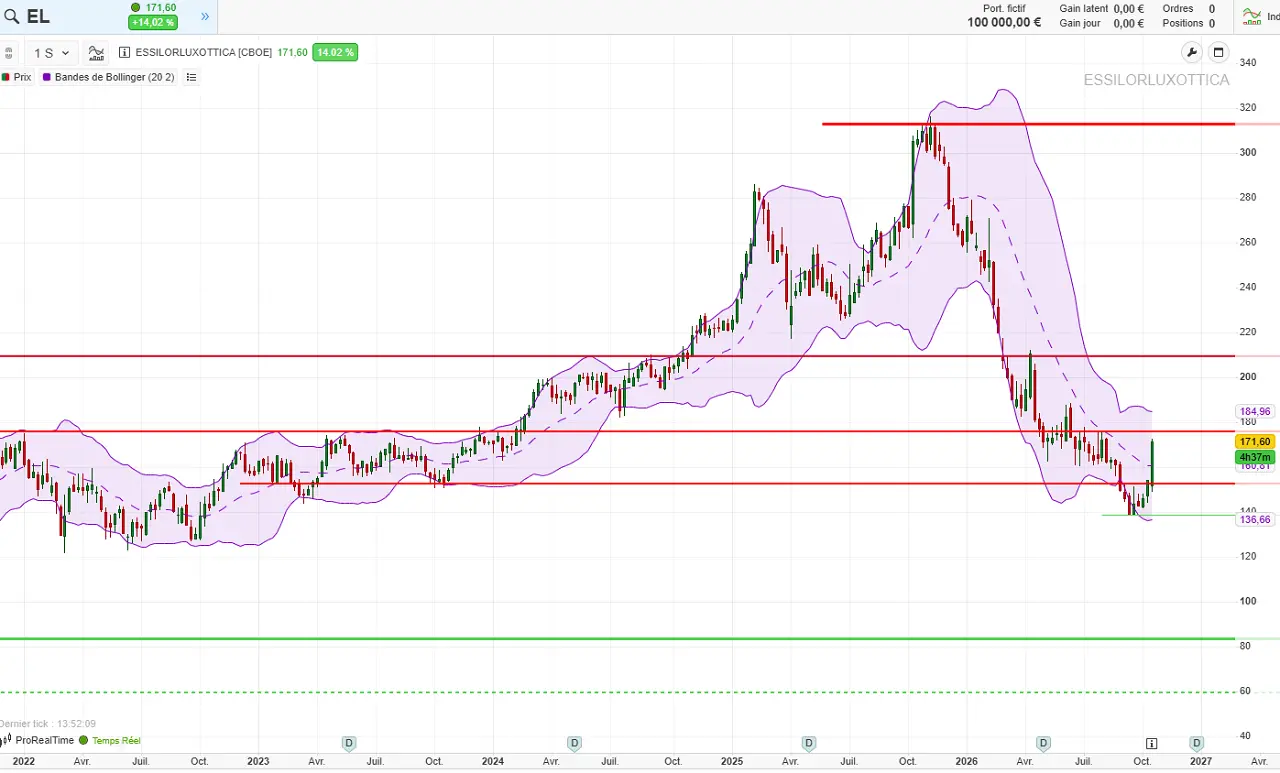Click the Ordres count
This screenshot has height=773, width=1280.
[x=1212, y=9]
